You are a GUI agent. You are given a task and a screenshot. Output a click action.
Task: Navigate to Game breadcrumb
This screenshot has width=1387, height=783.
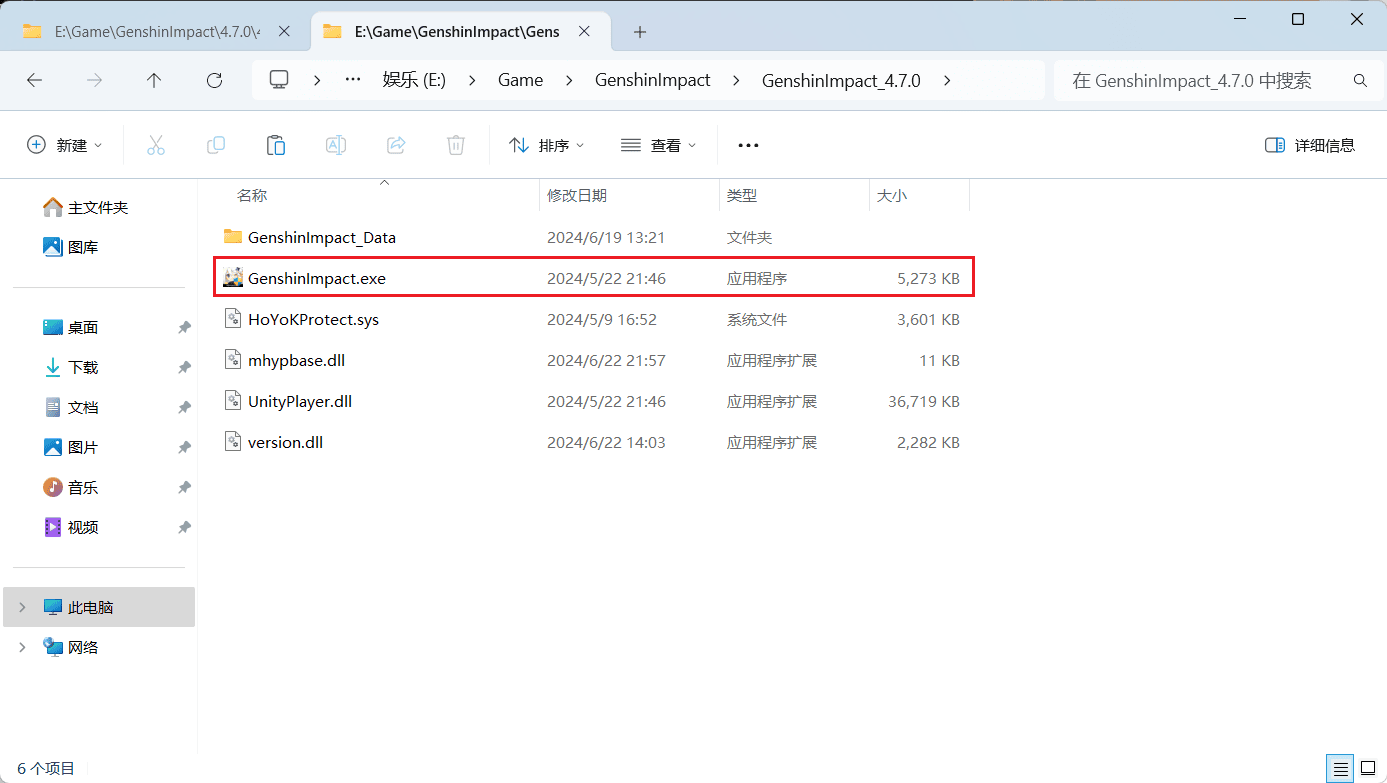click(x=521, y=80)
